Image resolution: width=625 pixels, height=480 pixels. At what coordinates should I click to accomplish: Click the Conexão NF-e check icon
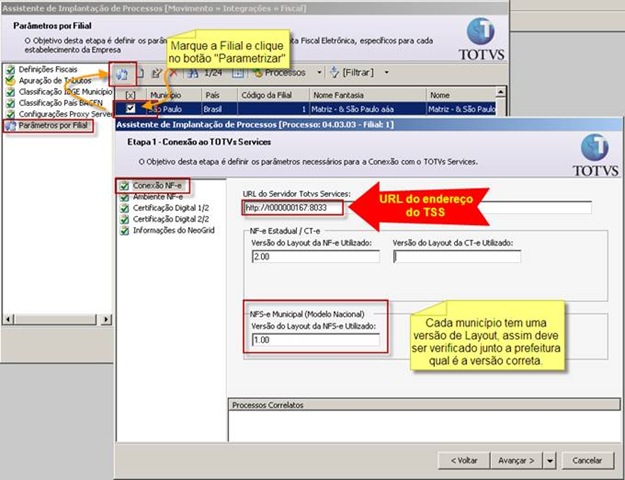pyautogui.click(x=125, y=186)
